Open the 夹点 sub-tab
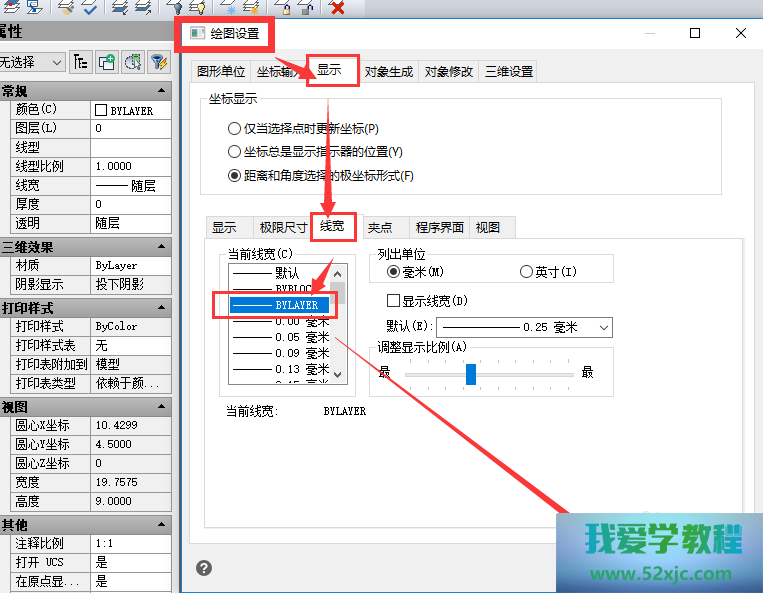The height and width of the screenshot is (593, 763). click(x=380, y=227)
